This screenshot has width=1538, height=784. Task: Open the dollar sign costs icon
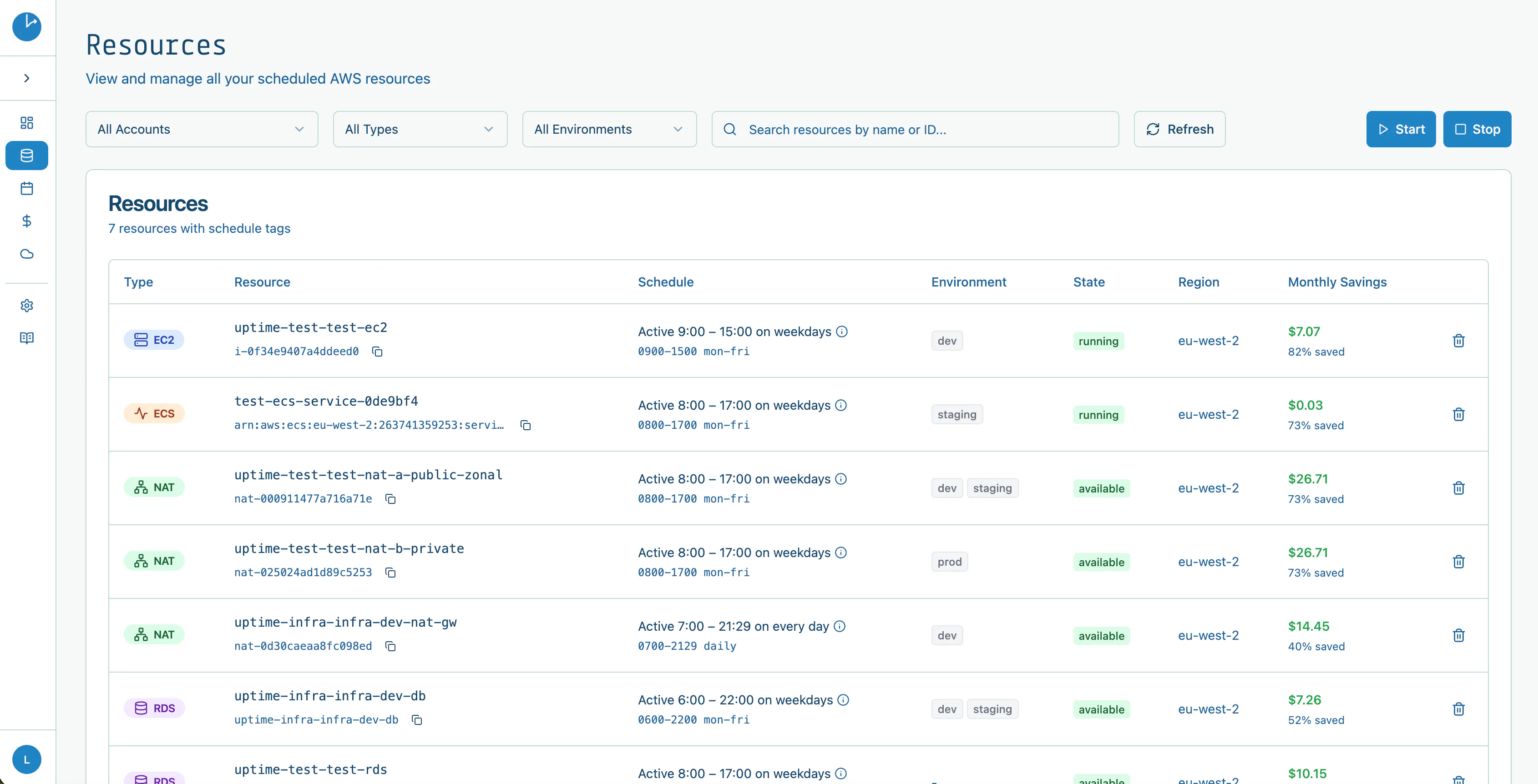pos(27,221)
